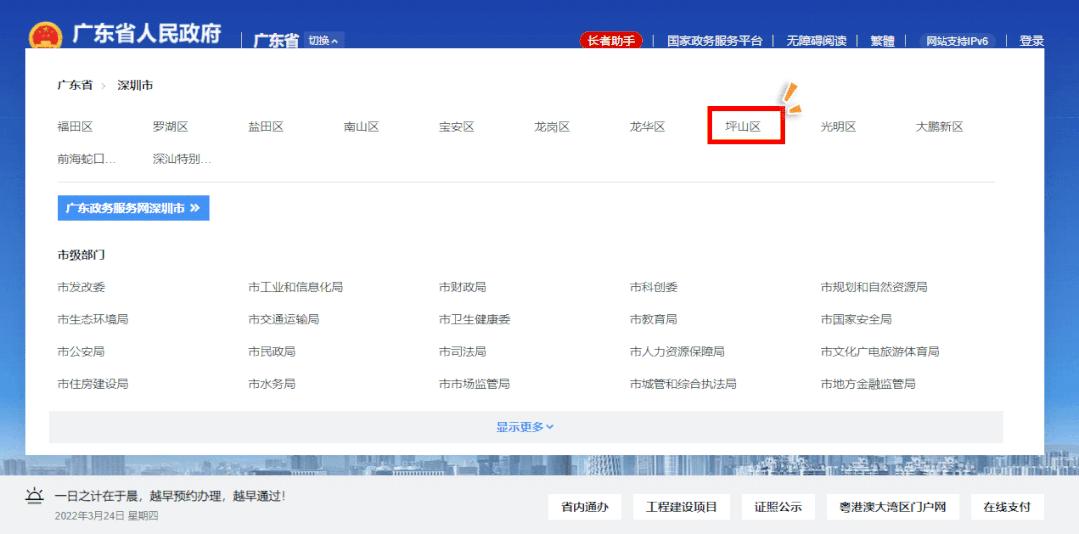Go to 在线支付 online payment
The width and height of the screenshot is (1079, 534).
pos(1006,507)
